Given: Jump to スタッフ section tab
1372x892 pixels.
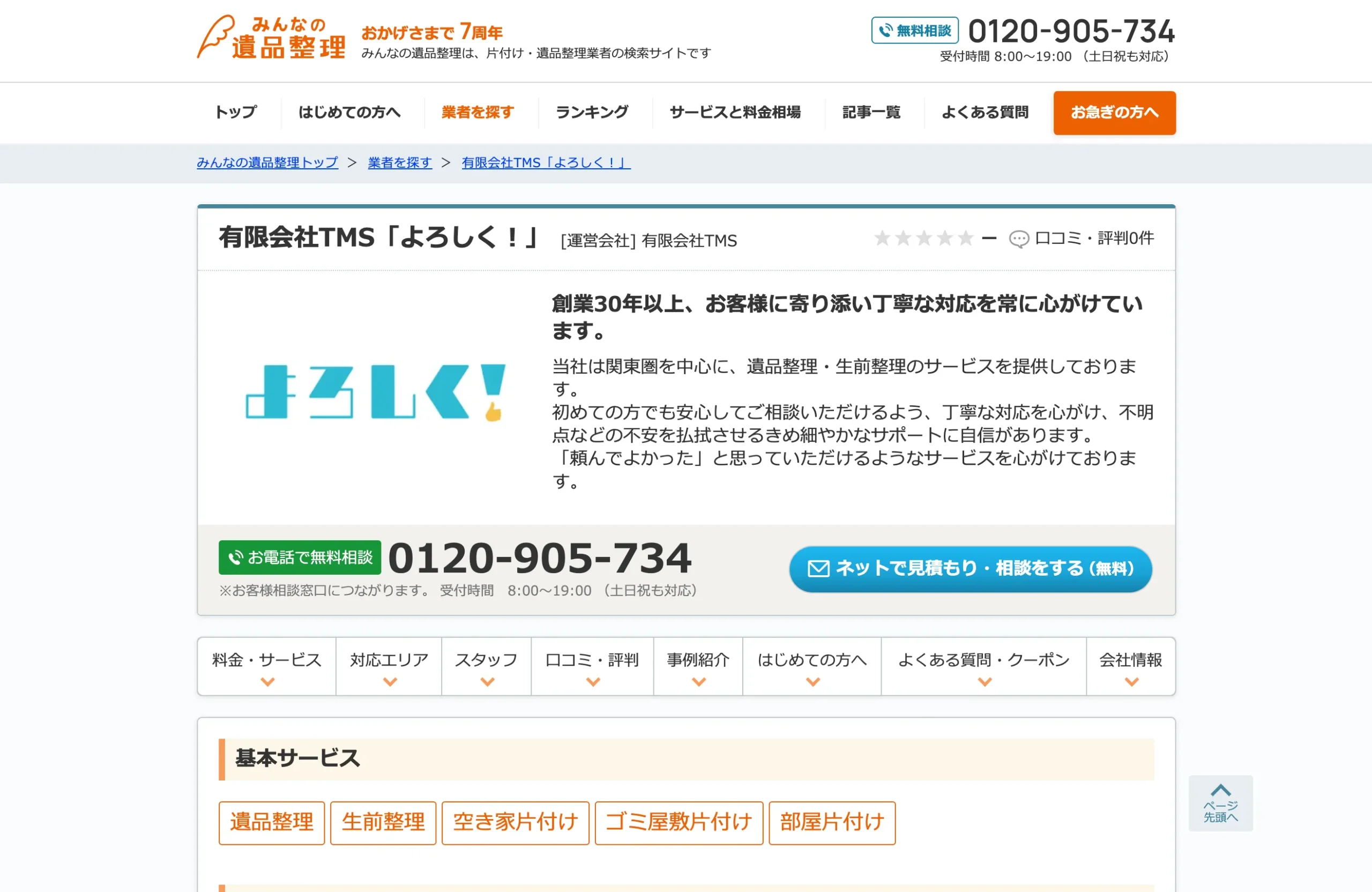Looking at the screenshot, I should pyautogui.click(x=487, y=666).
